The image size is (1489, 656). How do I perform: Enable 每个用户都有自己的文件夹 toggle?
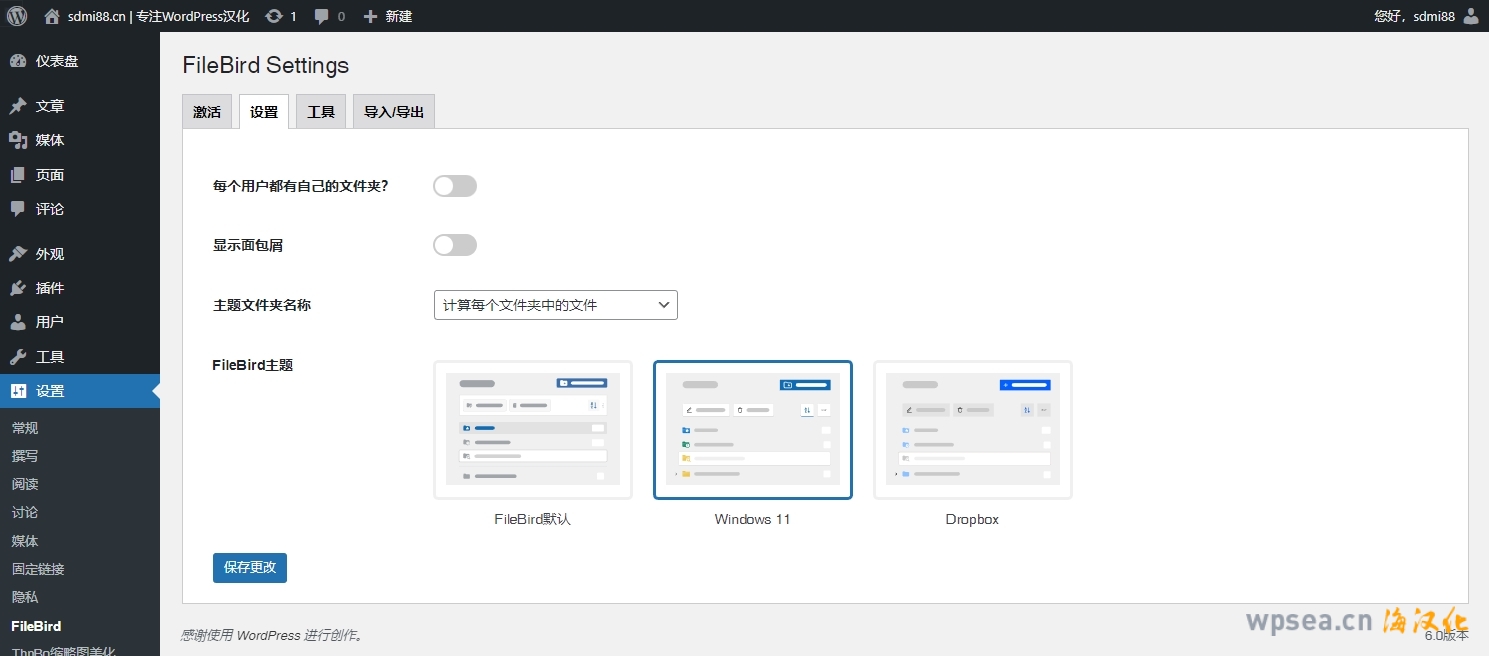pyautogui.click(x=455, y=186)
